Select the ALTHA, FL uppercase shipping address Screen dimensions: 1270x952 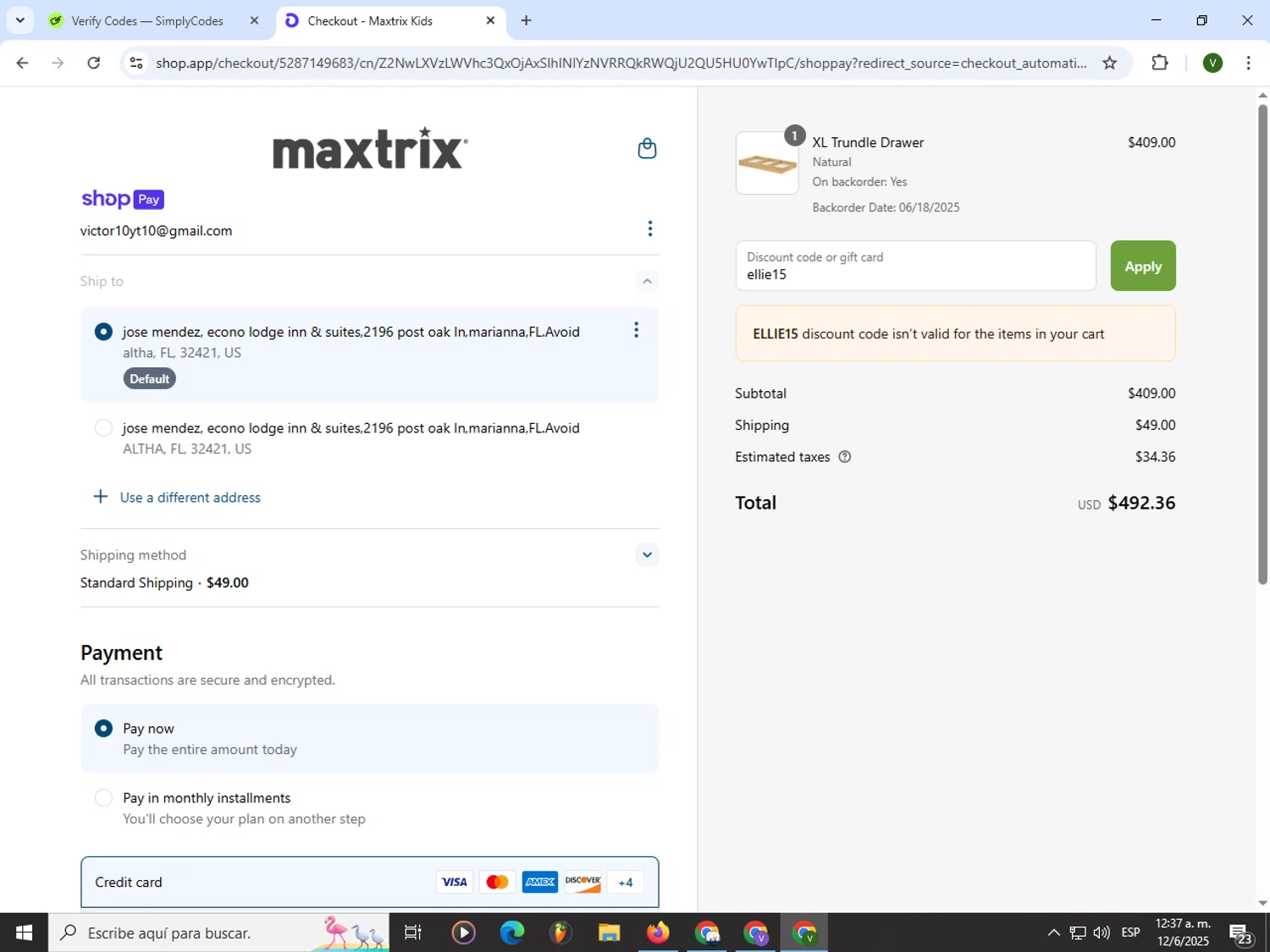click(103, 428)
